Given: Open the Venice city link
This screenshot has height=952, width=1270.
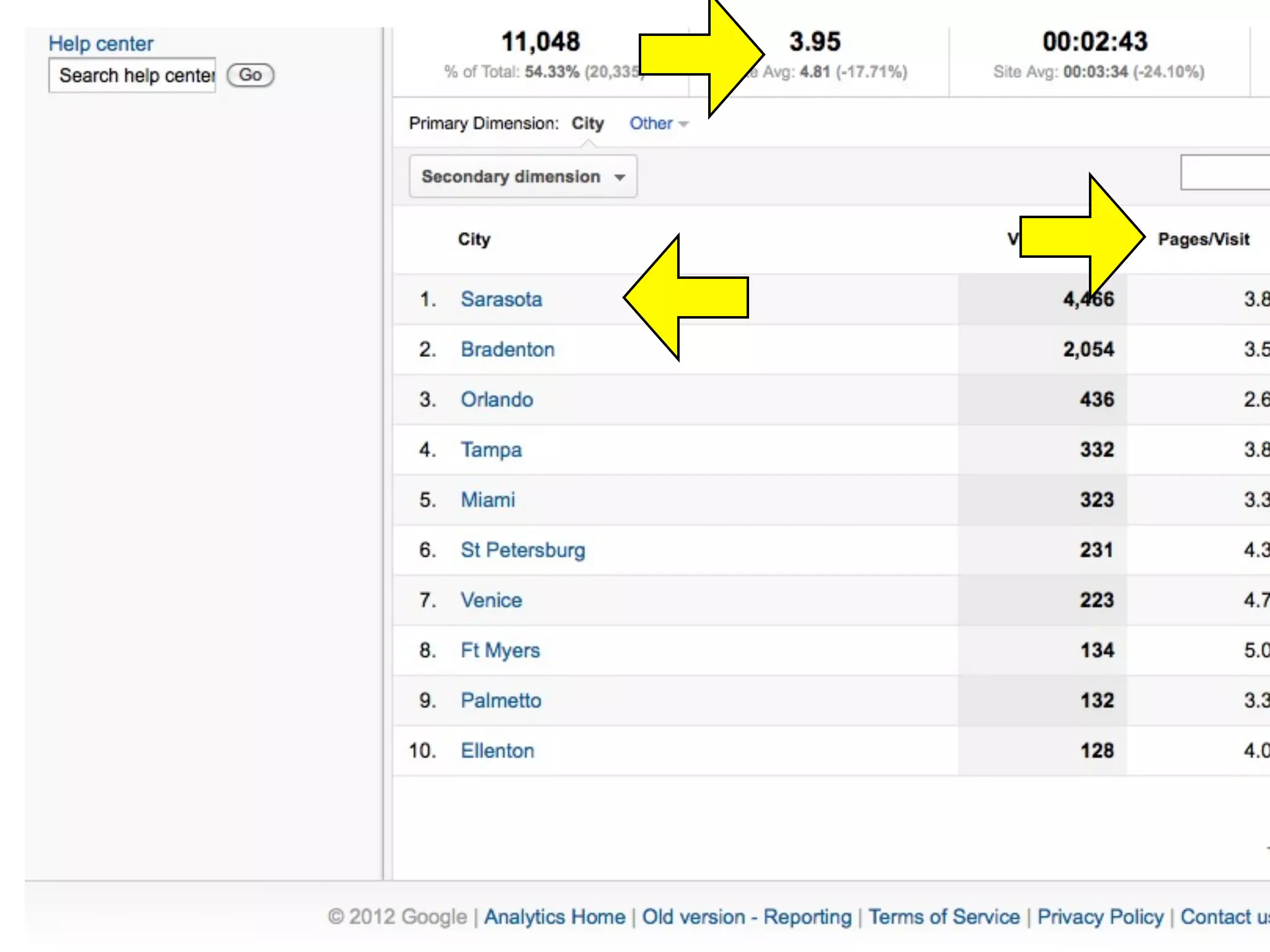Looking at the screenshot, I should click(491, 601).
